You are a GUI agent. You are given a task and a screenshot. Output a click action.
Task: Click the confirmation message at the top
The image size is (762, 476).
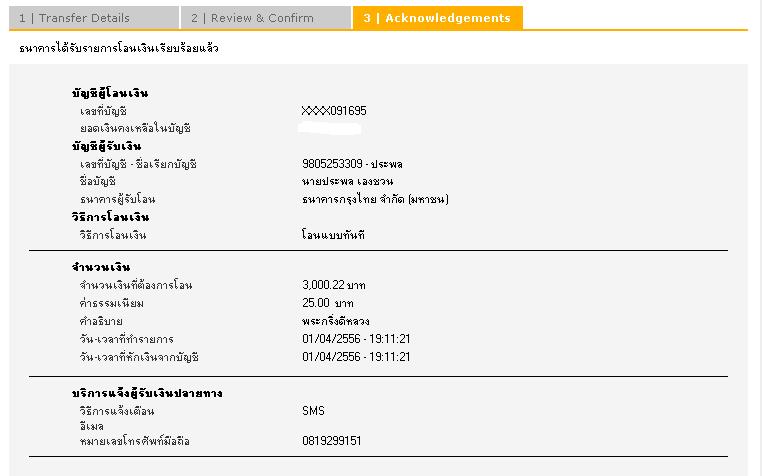point(119,49)
